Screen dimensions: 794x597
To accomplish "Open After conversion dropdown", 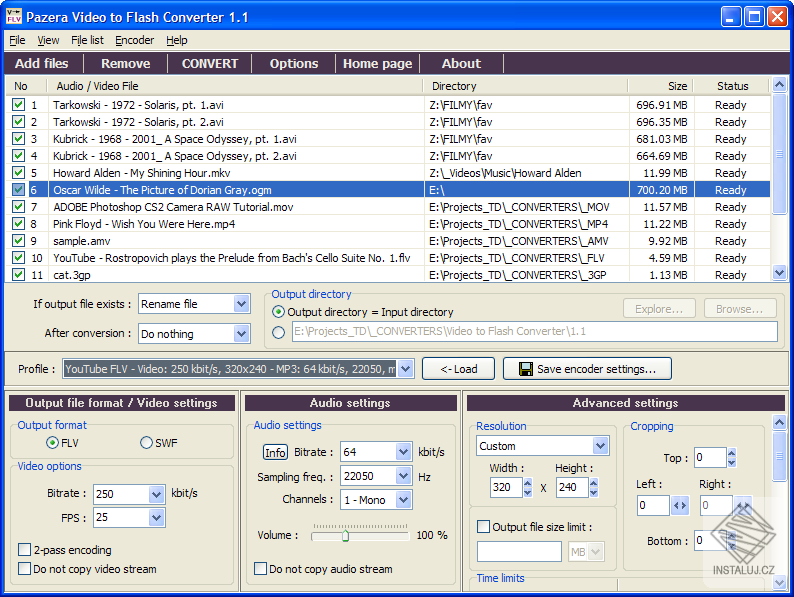I will (242, 334).
